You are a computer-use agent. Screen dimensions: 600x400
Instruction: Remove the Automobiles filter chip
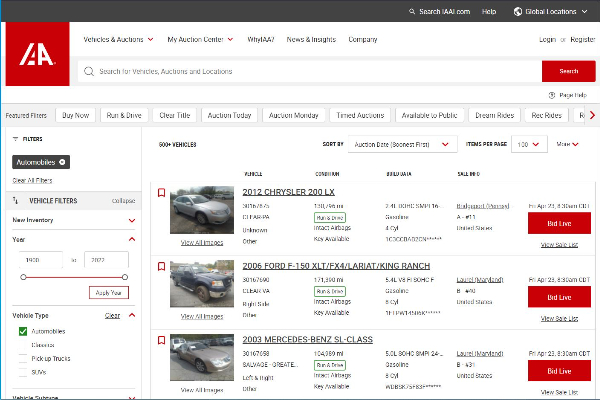pos(62,162)
